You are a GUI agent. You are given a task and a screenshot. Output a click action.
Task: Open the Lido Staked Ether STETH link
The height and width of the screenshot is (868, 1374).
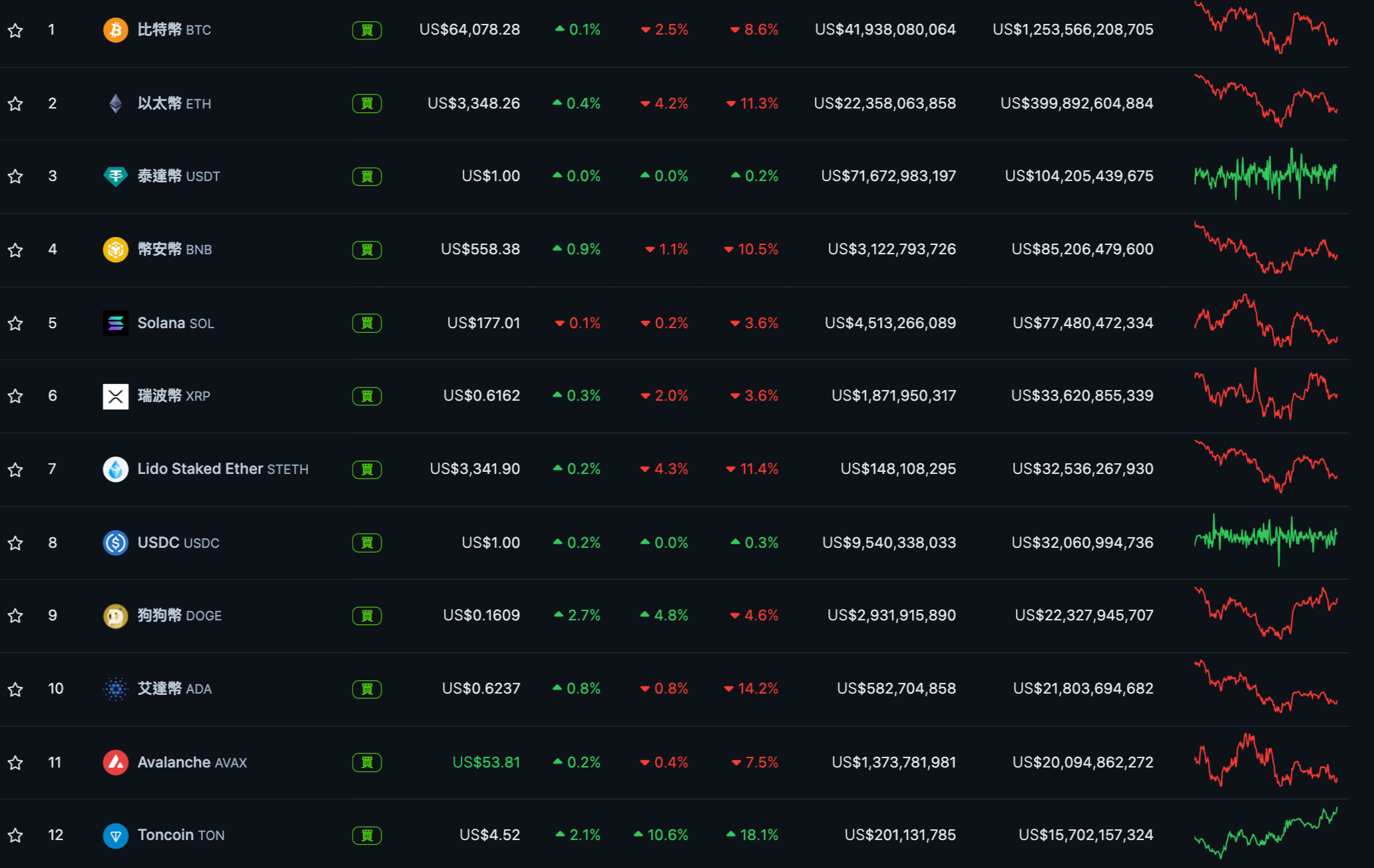pyautogui.click(x=222, y=469)
